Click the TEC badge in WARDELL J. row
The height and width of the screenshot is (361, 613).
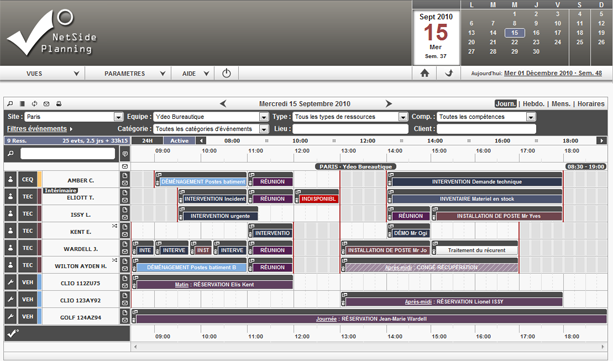pos(27,248)
